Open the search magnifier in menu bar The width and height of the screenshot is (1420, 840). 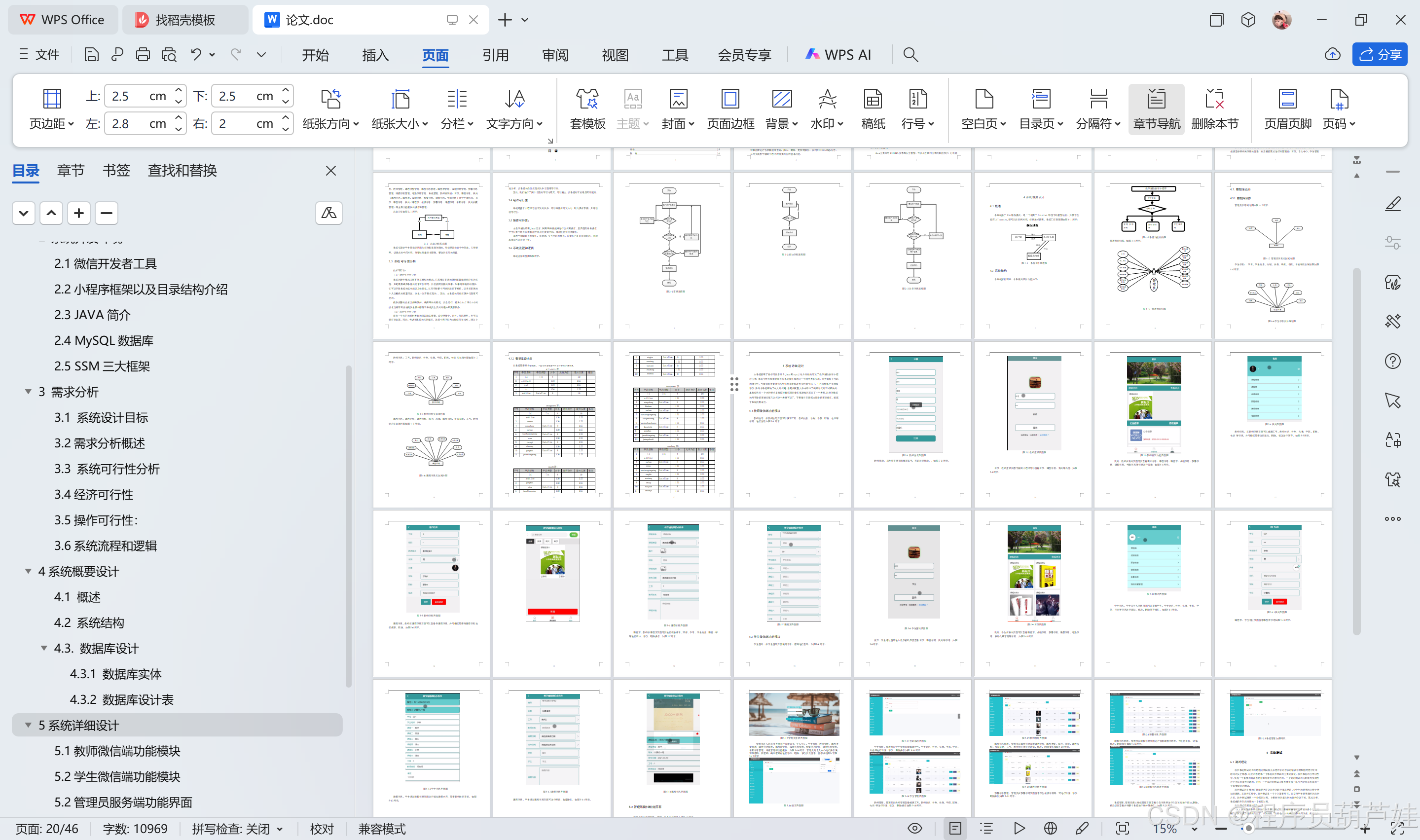click(x=910, y=54)
